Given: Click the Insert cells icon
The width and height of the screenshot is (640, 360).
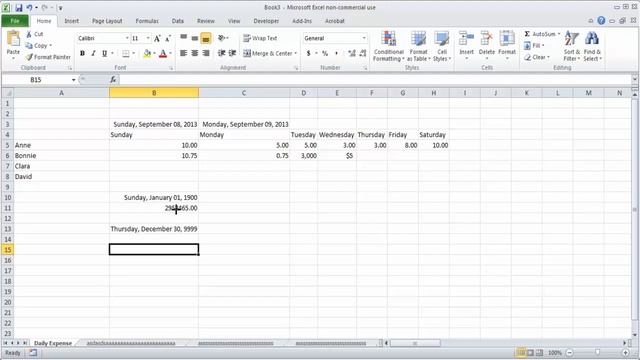Looking at the screenshot, I should tap(466, 39).
